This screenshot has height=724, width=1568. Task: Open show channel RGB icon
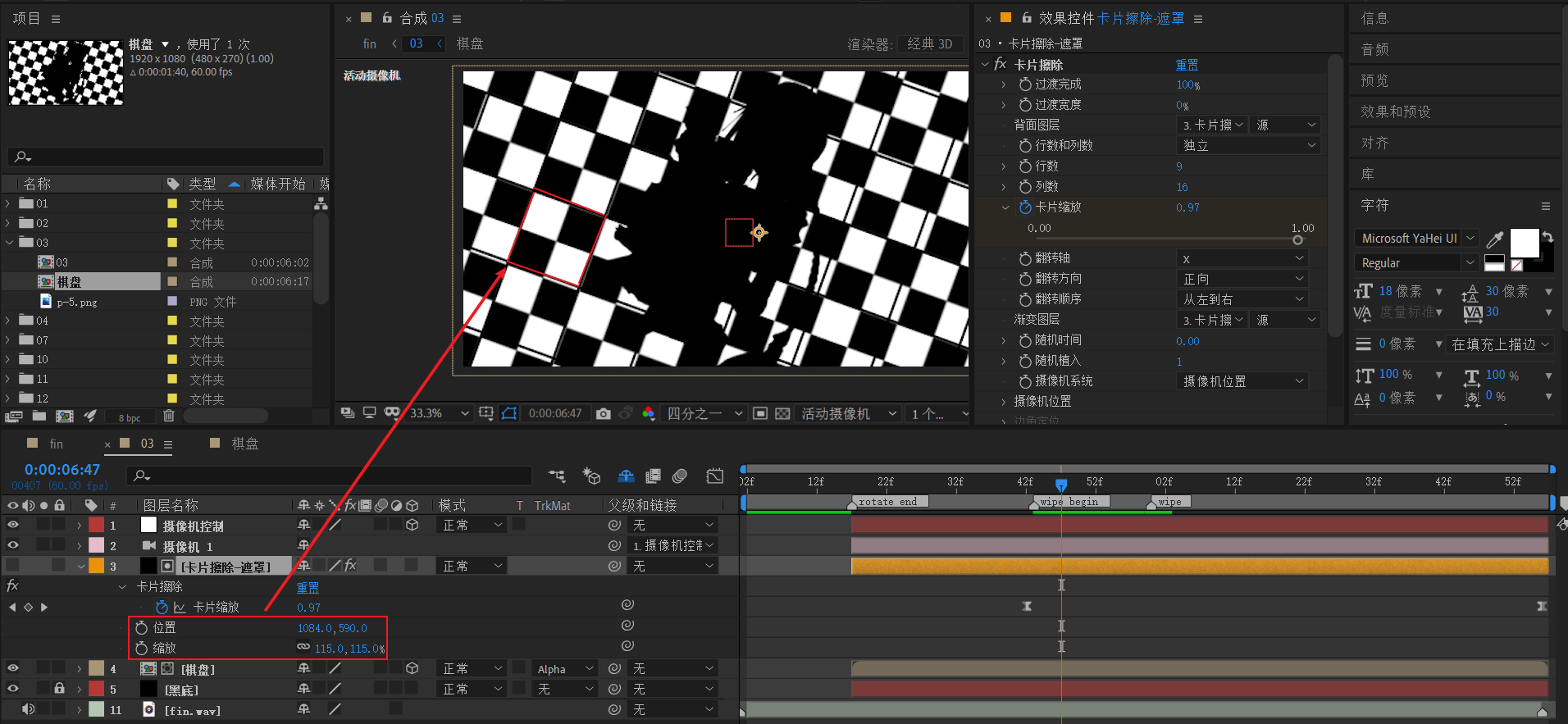648,413
